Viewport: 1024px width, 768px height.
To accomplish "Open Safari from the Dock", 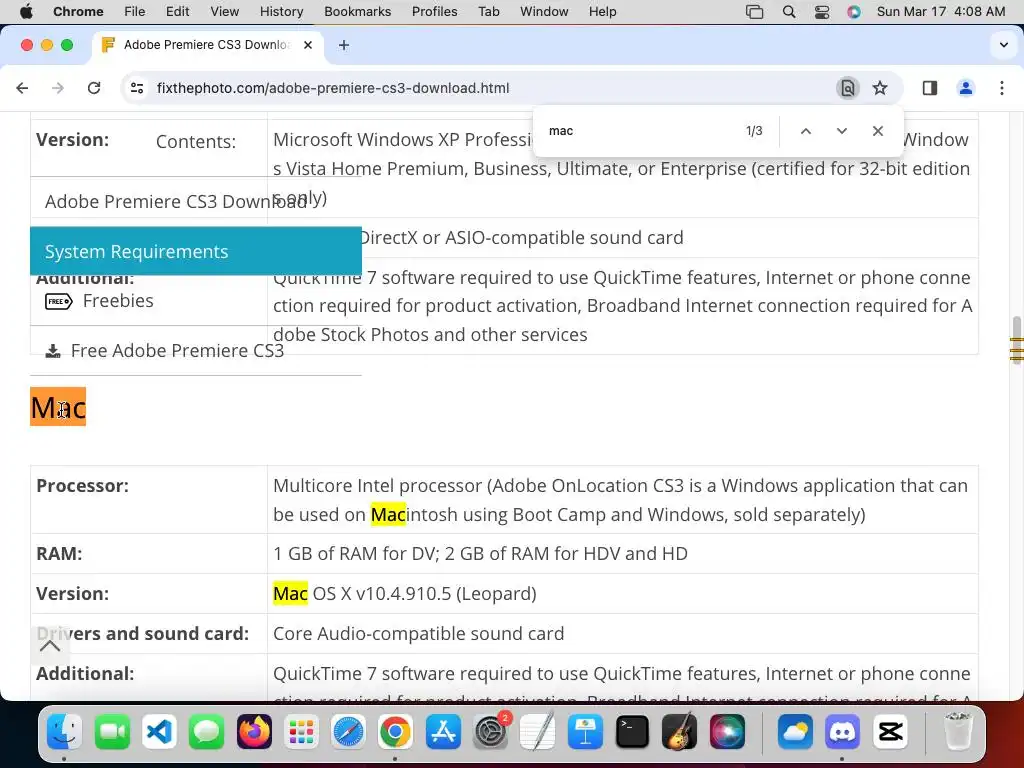I will click(x=348, y=731).
